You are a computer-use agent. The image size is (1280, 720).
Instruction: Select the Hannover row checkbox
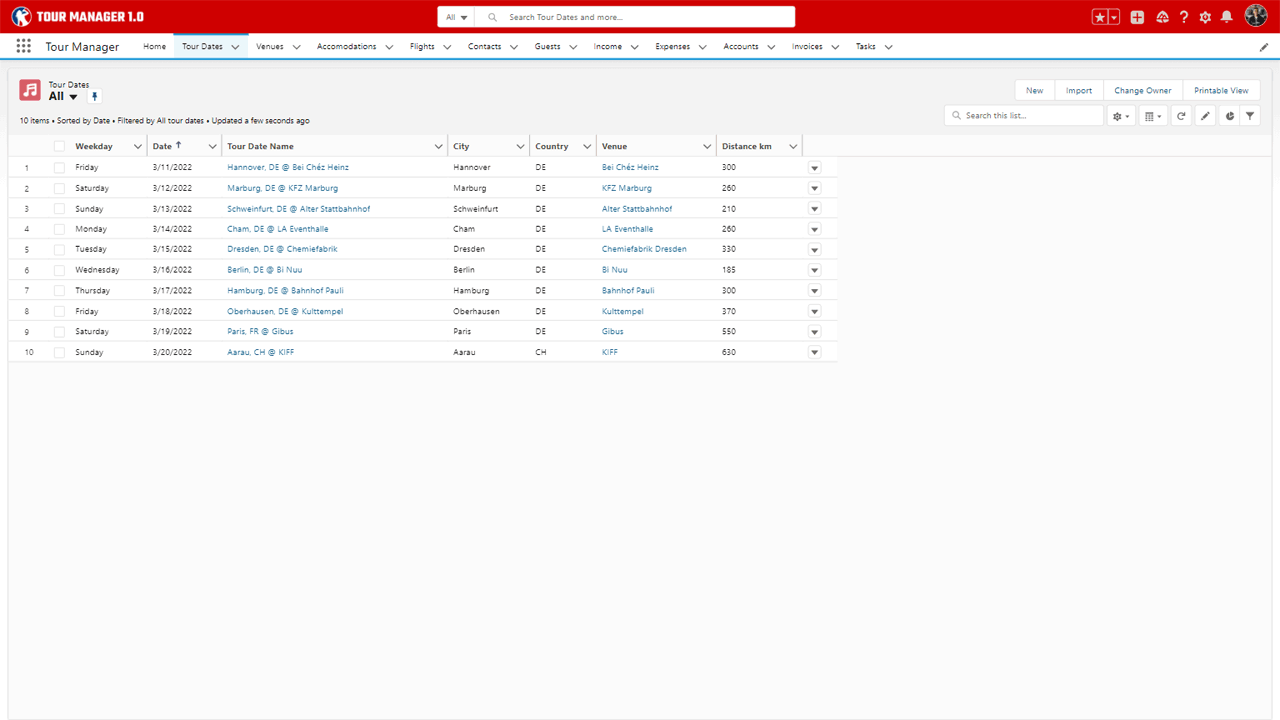[59, 167]
